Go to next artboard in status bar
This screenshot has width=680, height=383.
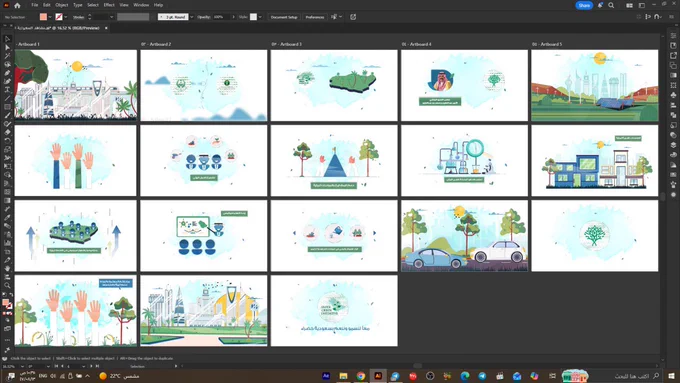coord(91,366)
